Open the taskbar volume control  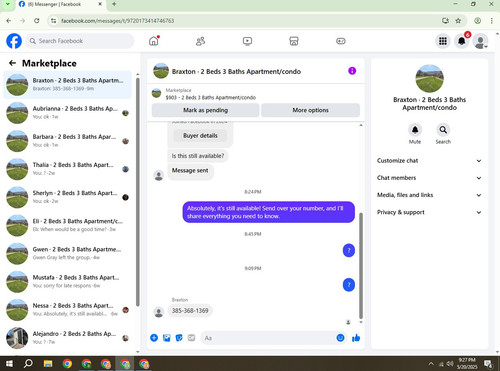point(450,364)
